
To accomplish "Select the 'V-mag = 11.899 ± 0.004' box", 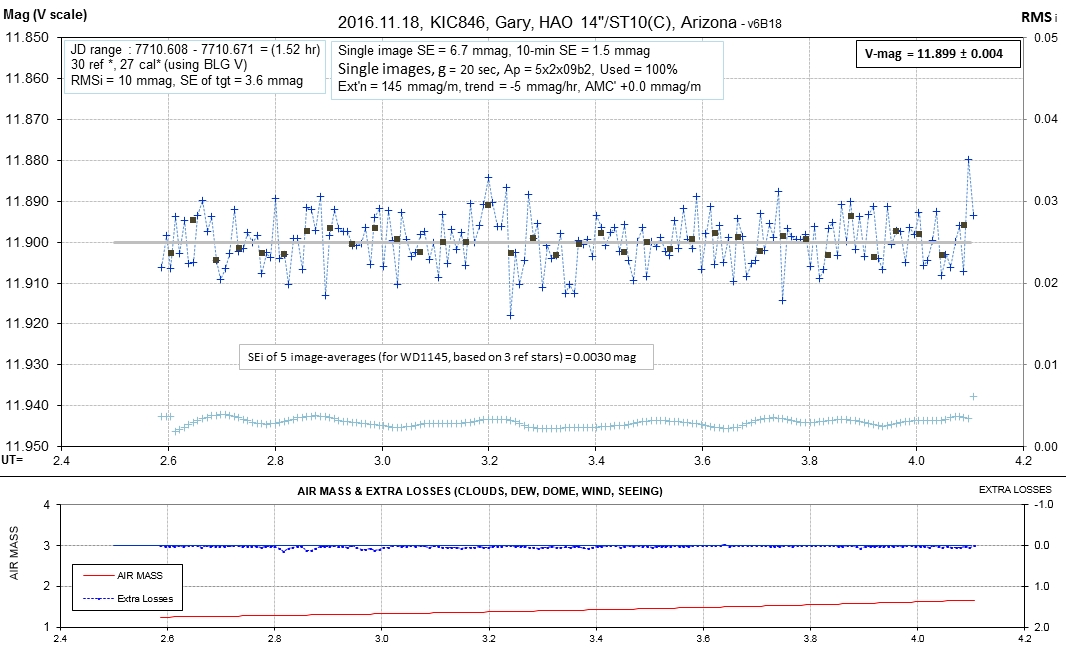I will point(938,54).
